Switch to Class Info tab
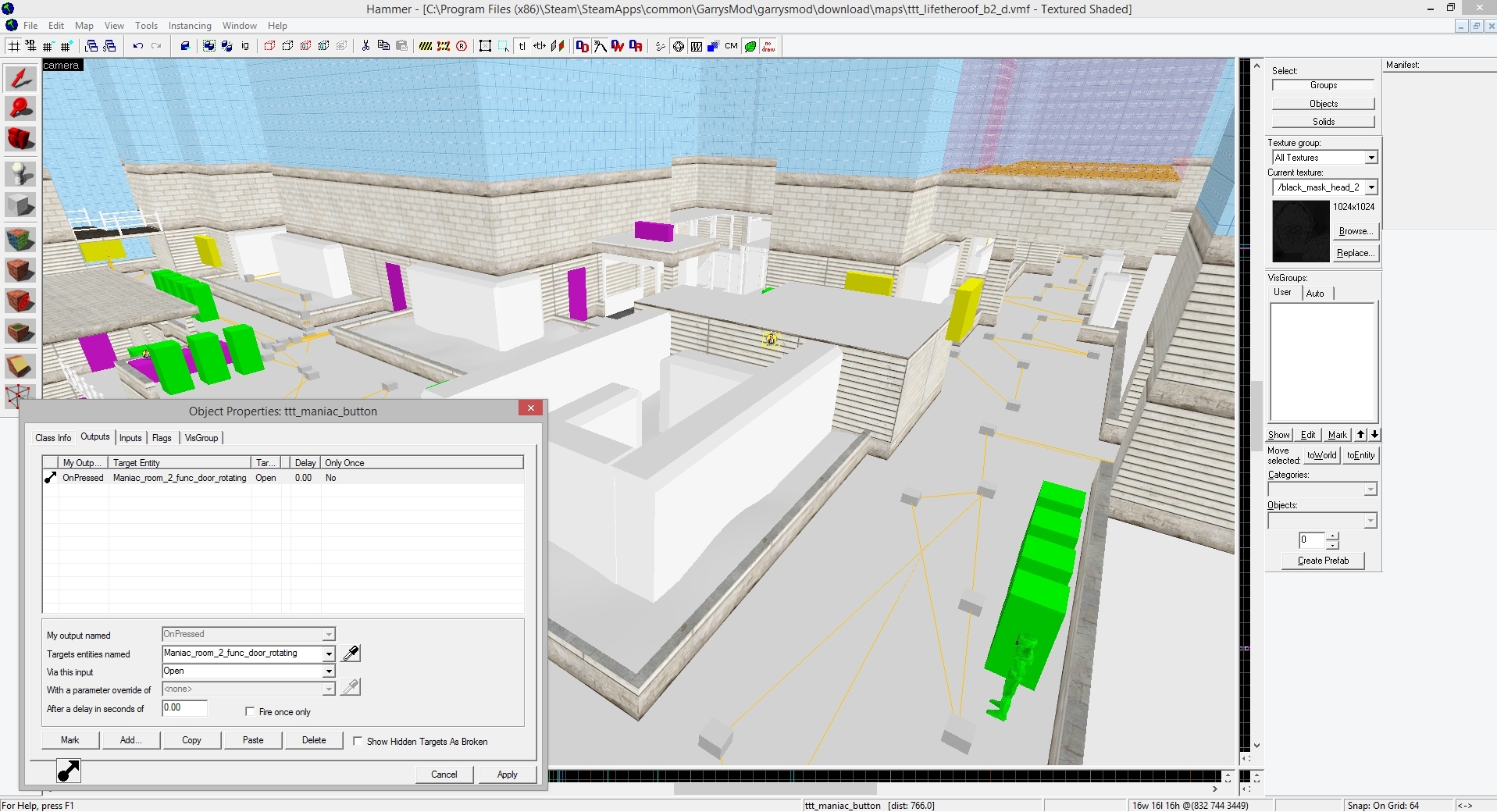This screenshot has height=812, width=1497. click(53, 438)
